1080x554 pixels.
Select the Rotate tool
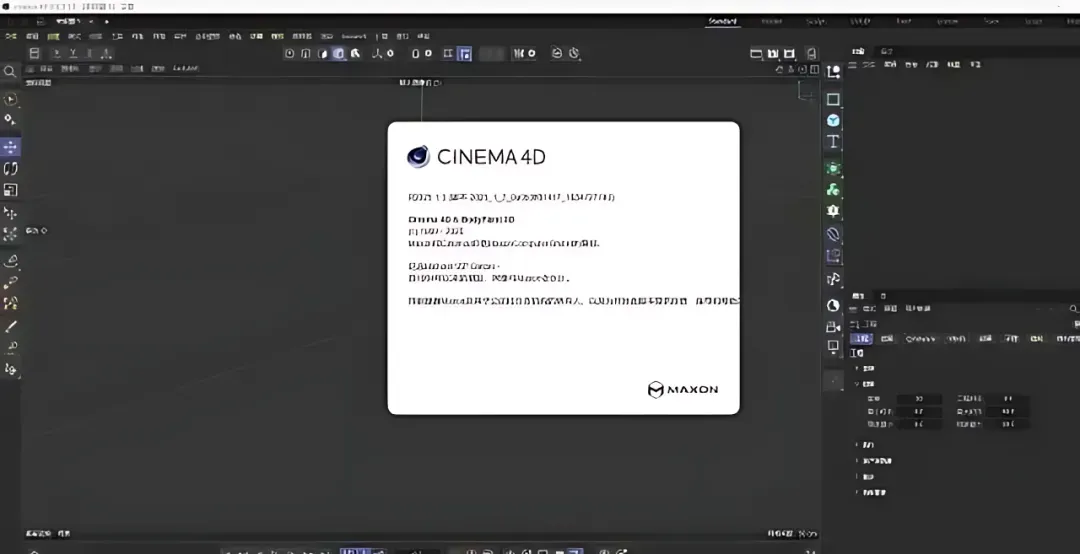pos(10,168)
